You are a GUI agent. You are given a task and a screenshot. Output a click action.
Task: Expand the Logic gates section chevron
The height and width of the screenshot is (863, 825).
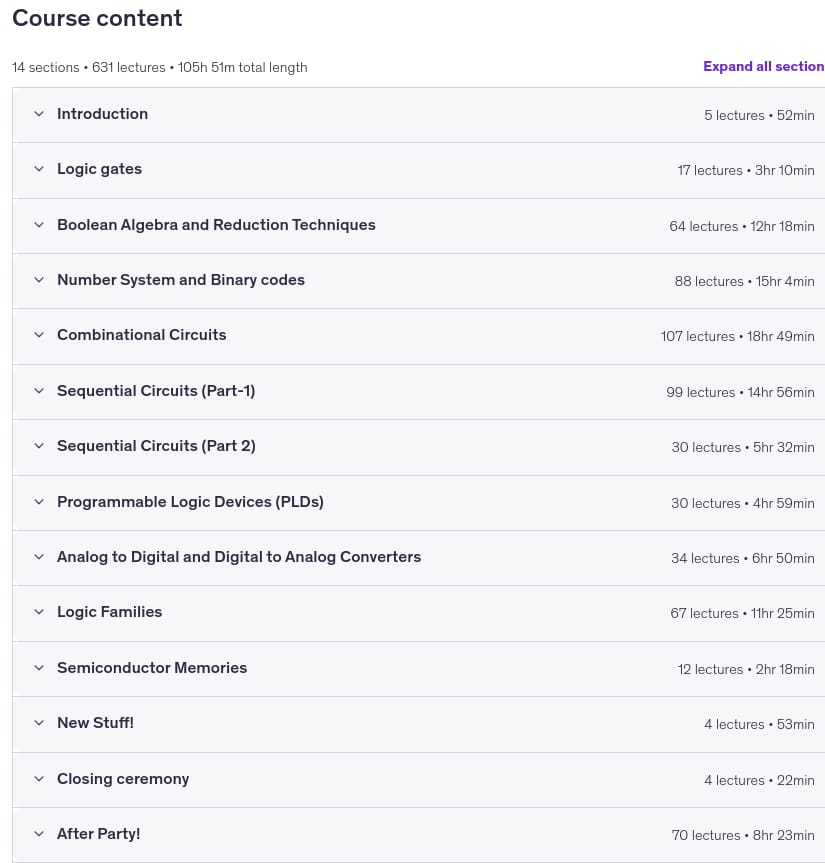tap(39, 169)
